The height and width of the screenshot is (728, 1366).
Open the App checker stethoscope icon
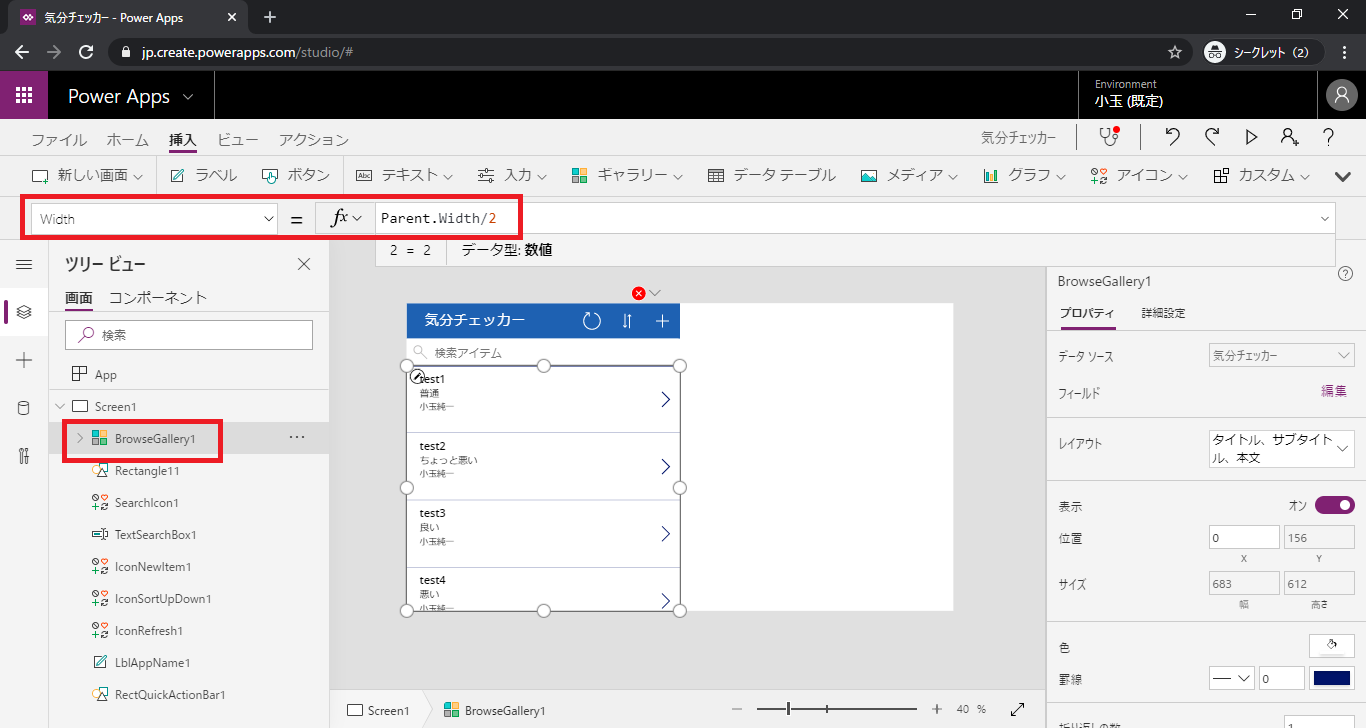pyautogui.click(x=1107, y=137)
